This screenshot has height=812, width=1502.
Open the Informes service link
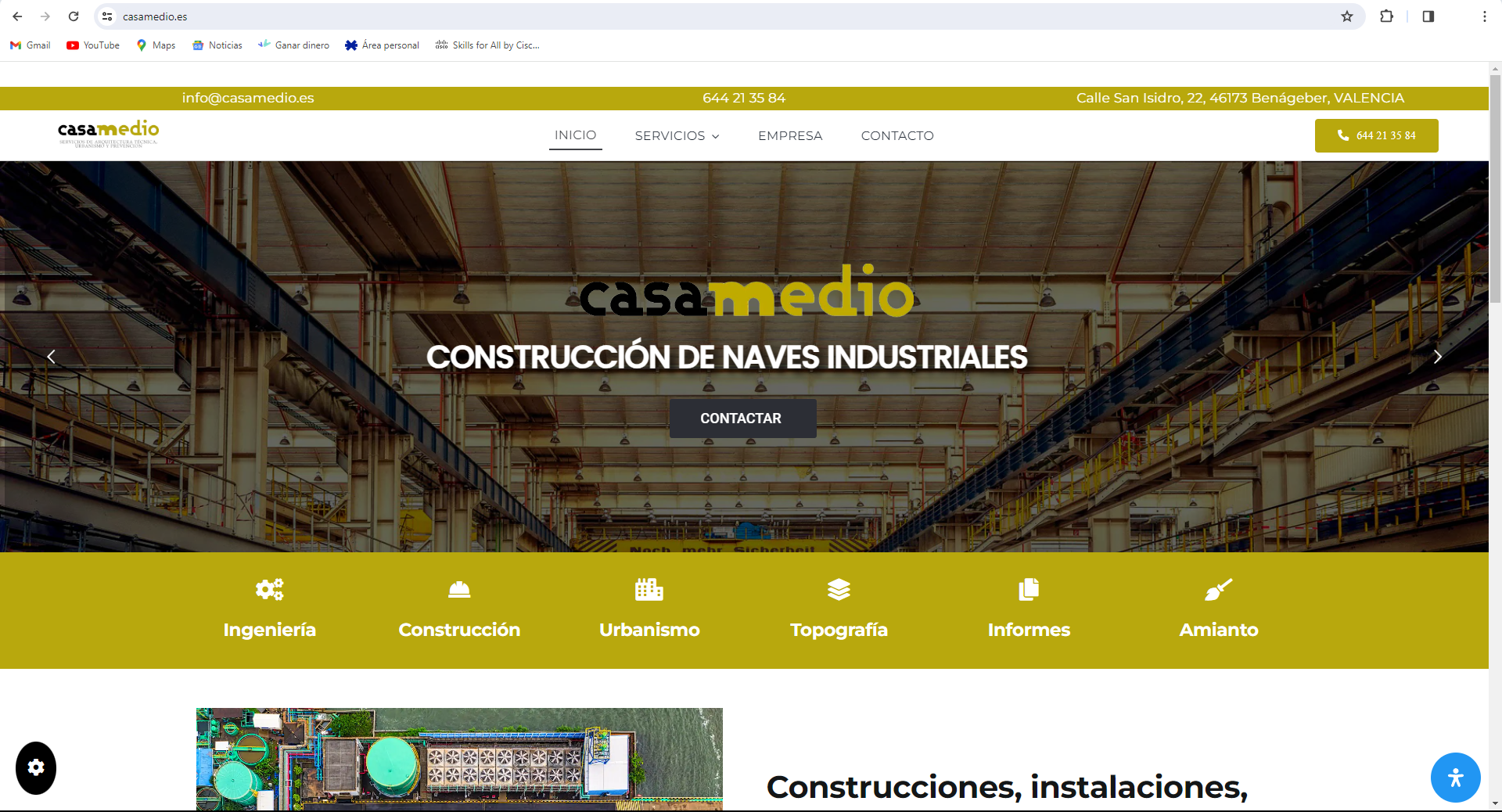coord(1029,630)
